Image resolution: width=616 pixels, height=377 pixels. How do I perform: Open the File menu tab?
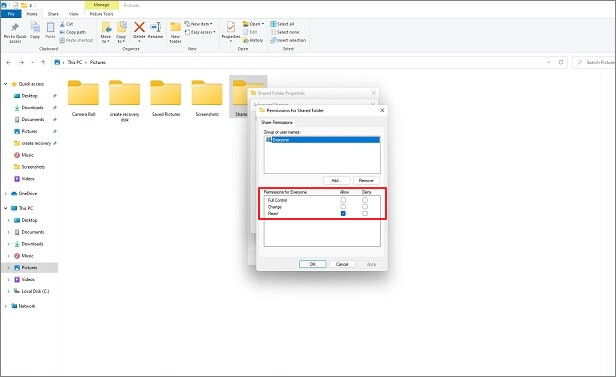point(11,14)
